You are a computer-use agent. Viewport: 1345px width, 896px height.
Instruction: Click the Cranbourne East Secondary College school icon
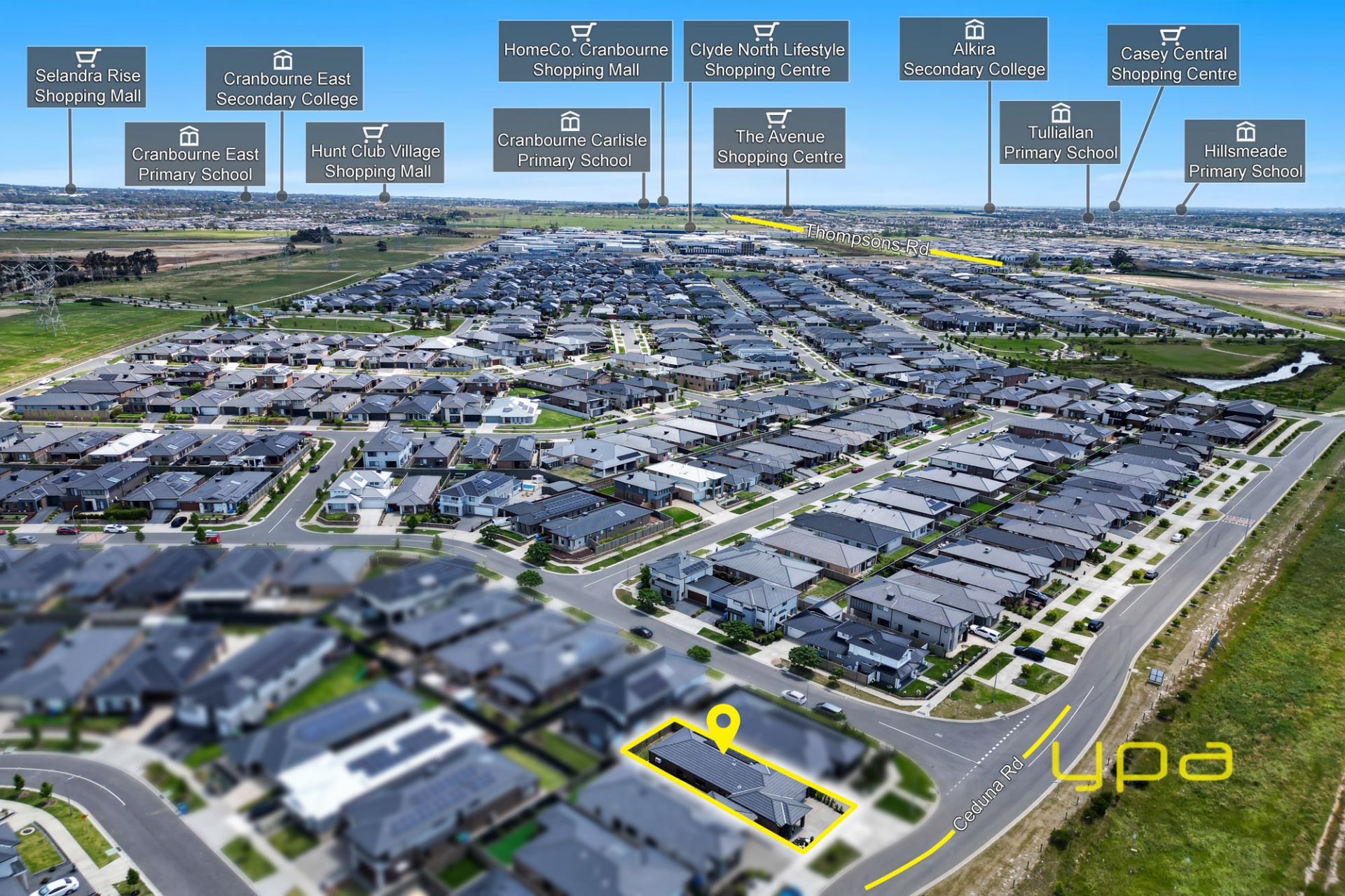(x=282, y=60)
